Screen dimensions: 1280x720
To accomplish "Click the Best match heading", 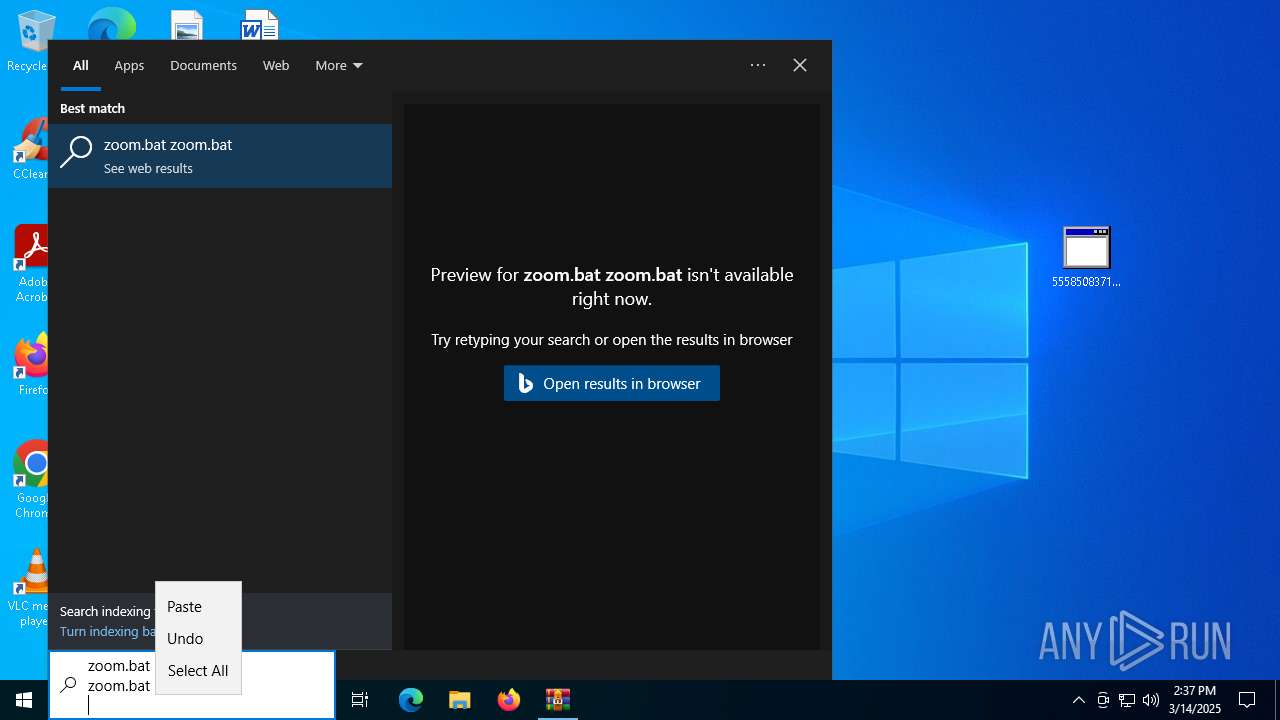I will coord(92,108).
